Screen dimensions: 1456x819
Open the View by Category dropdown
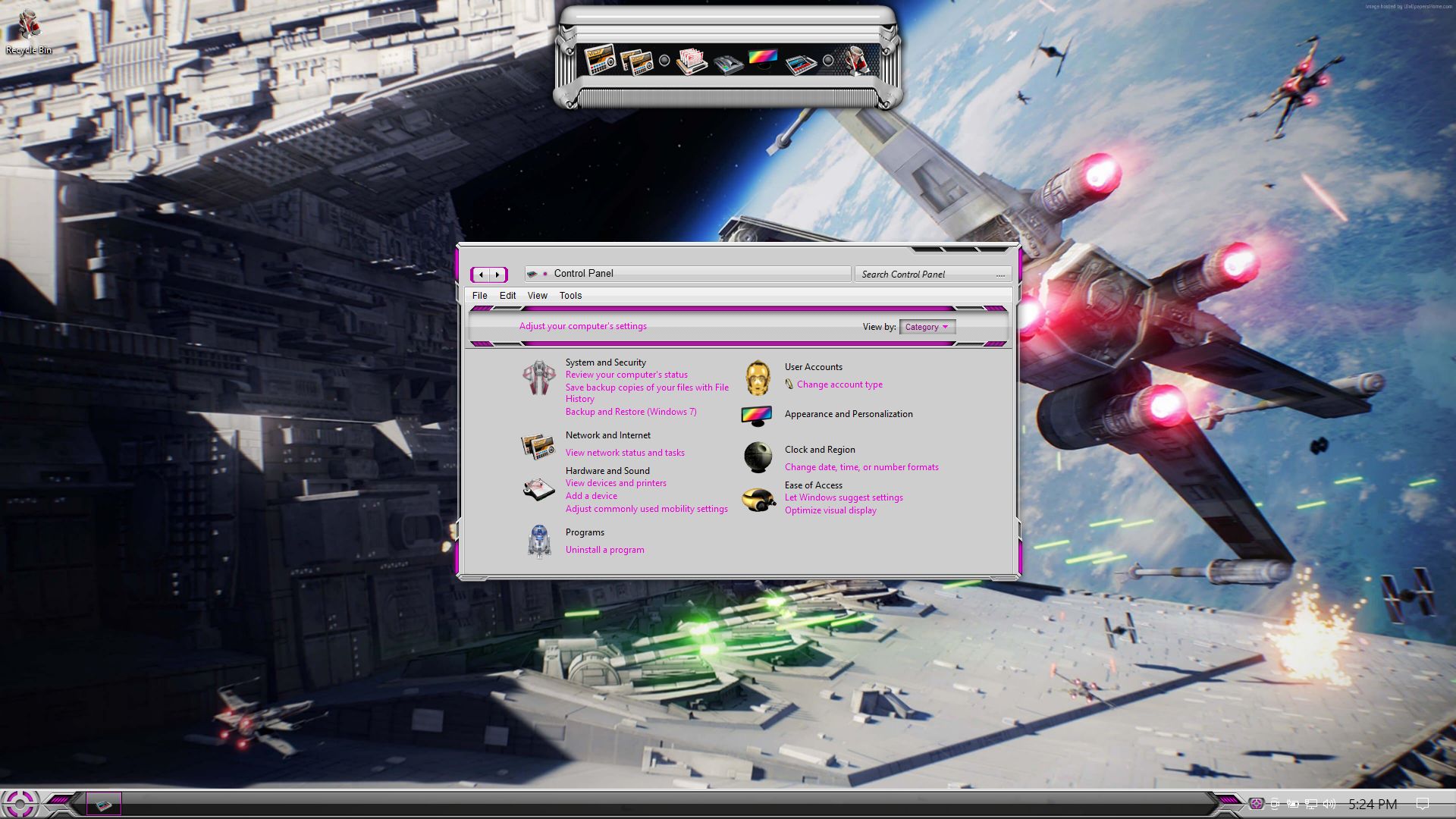point(927,327)
